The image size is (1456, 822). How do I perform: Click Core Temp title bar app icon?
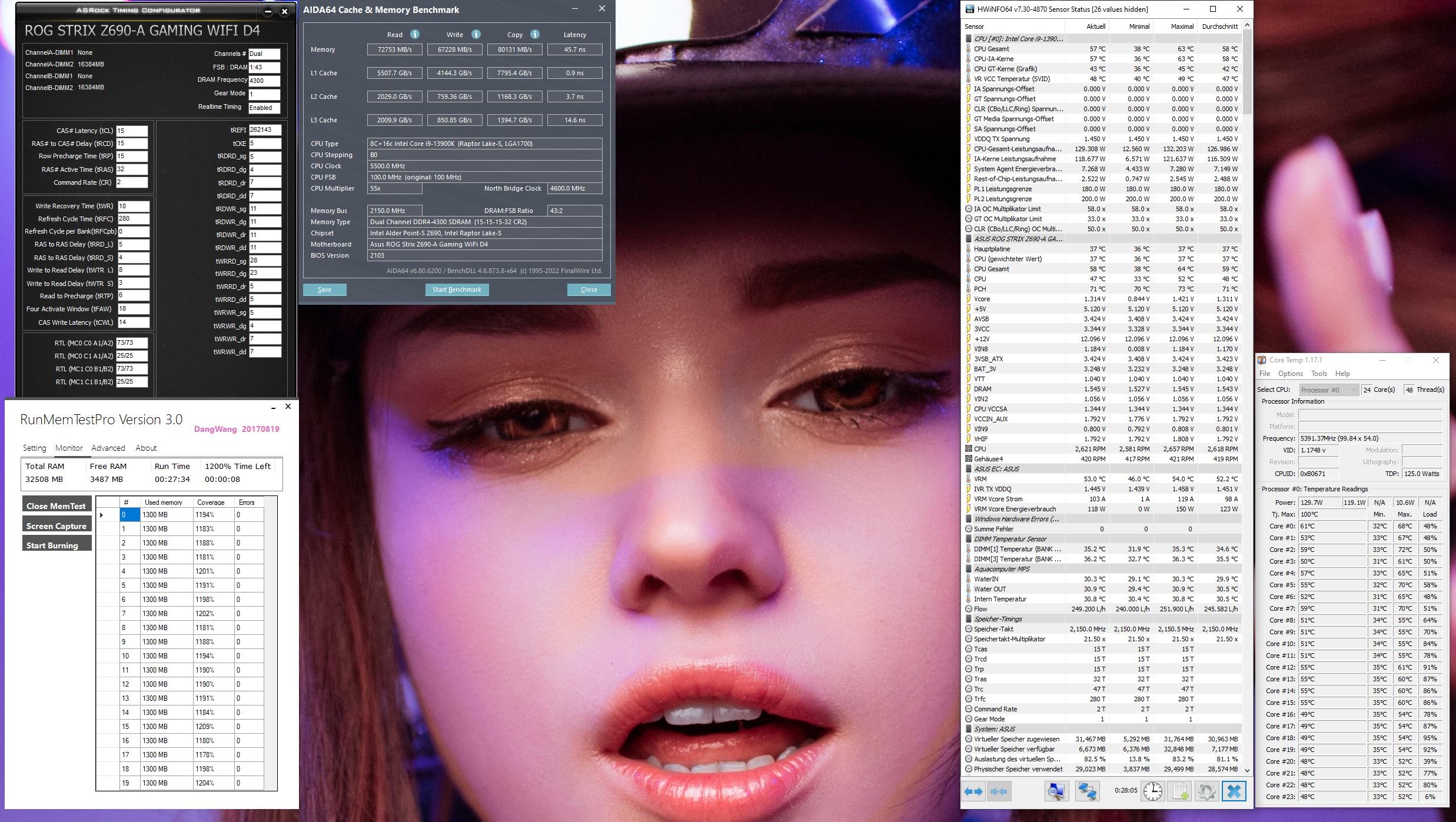pos(1262,360)
